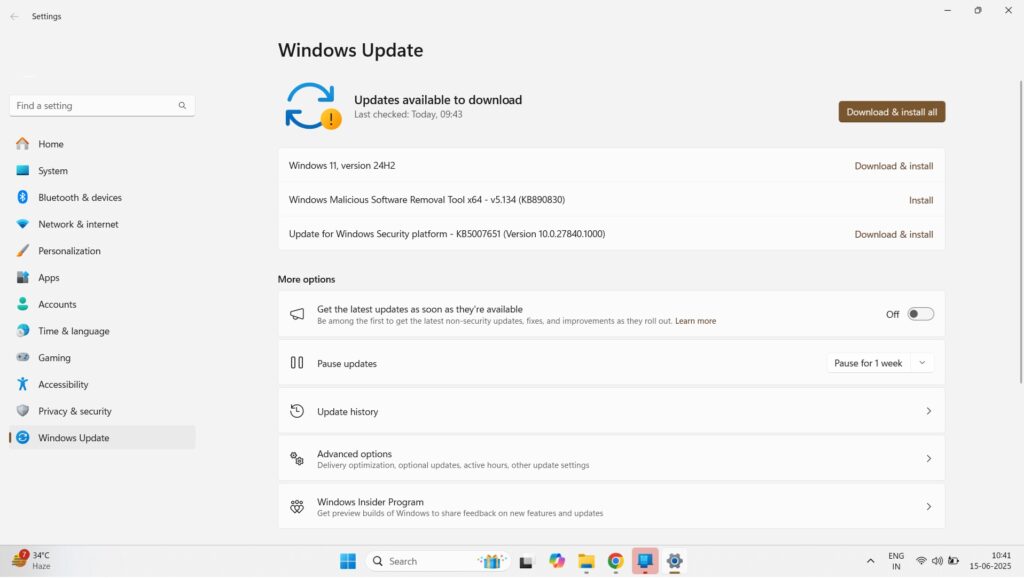Click the Windows Update page heading
The image size is (1024, 578).
[350, 50]
